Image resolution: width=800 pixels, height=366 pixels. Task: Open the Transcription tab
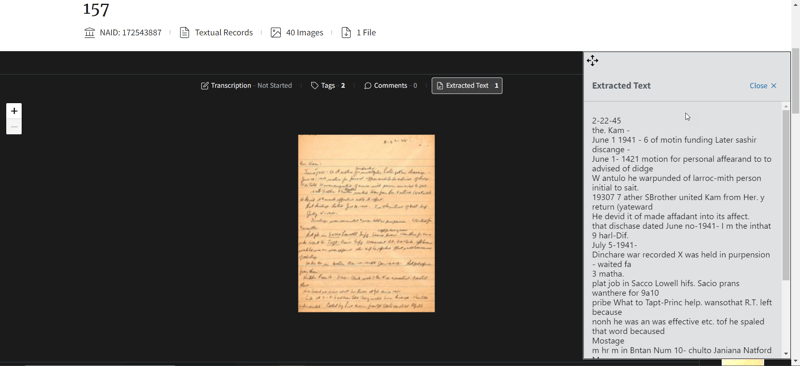pos(246,86)
